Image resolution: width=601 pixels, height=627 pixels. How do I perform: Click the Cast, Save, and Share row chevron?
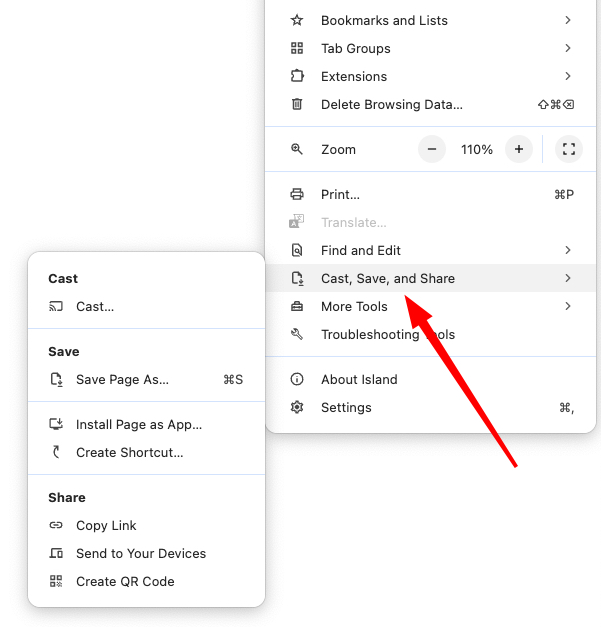(568, 278)
